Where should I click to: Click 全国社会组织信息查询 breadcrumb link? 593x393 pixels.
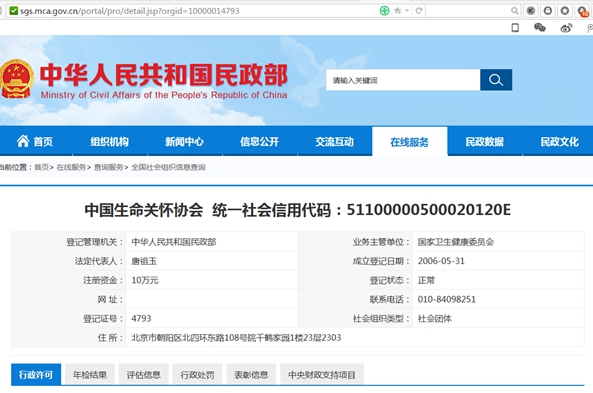click(x=168, y=167)
